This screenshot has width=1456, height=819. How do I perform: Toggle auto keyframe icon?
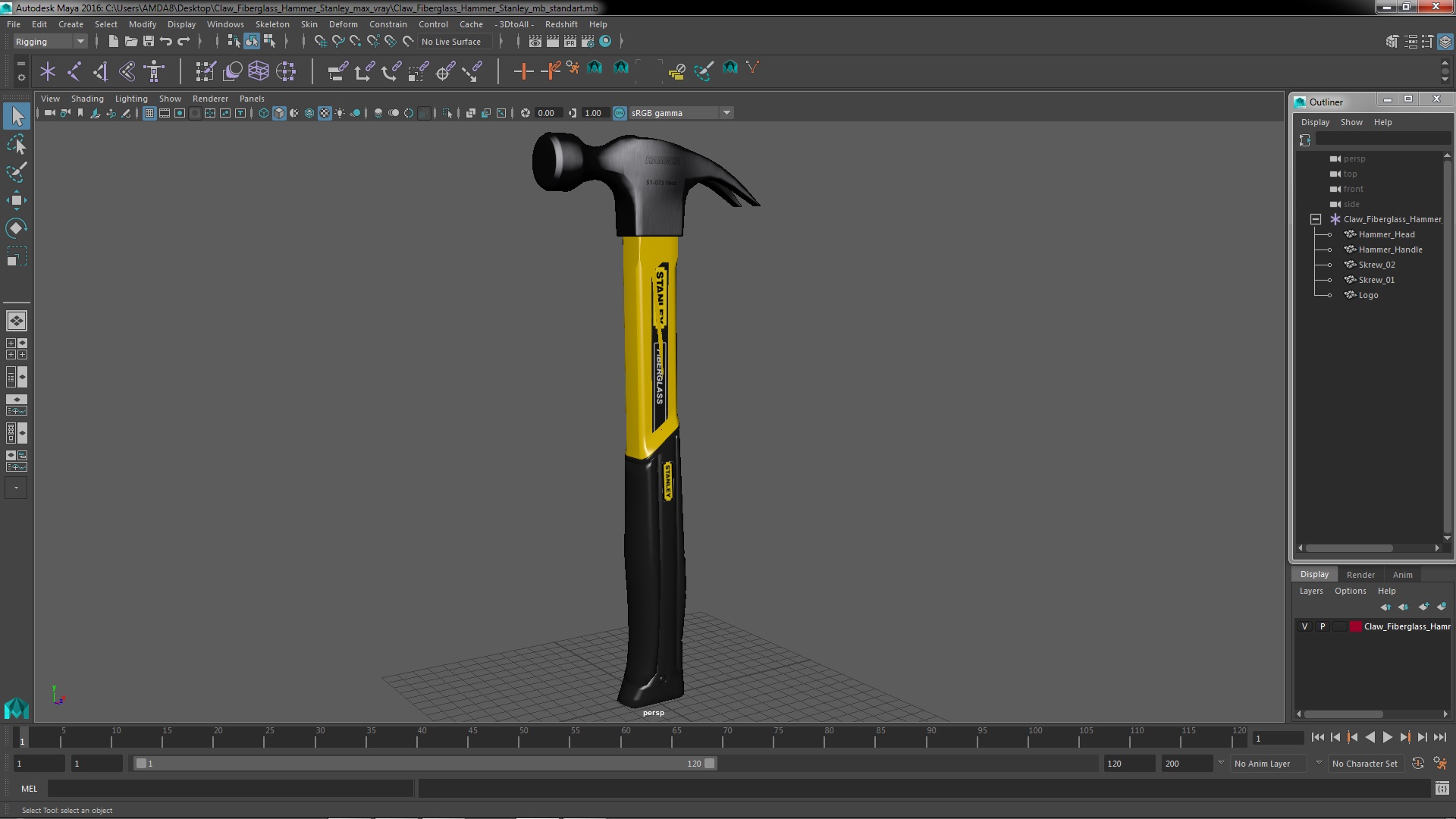tap(1418, 764)
